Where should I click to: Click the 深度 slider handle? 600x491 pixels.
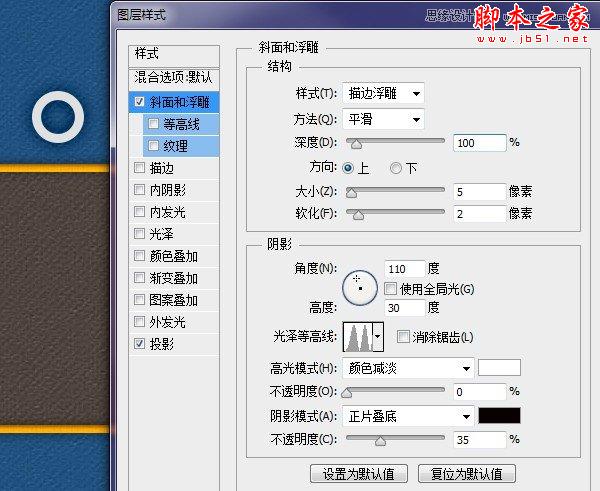click(x=356, y=144)
